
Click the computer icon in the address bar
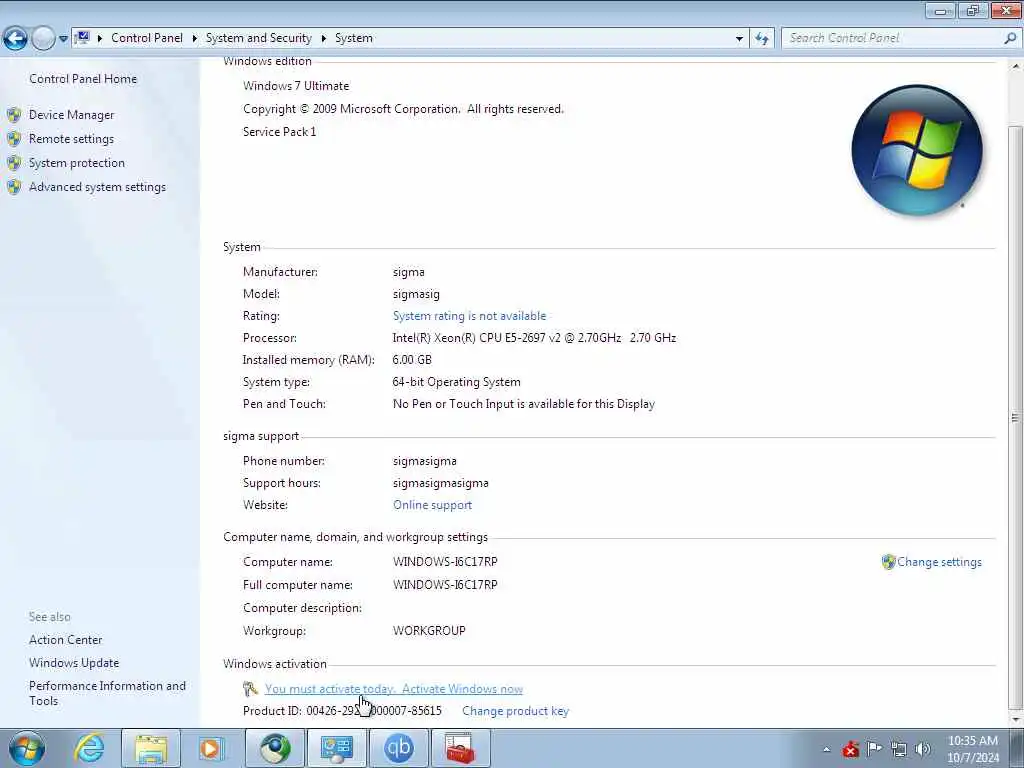coord(82,38)
